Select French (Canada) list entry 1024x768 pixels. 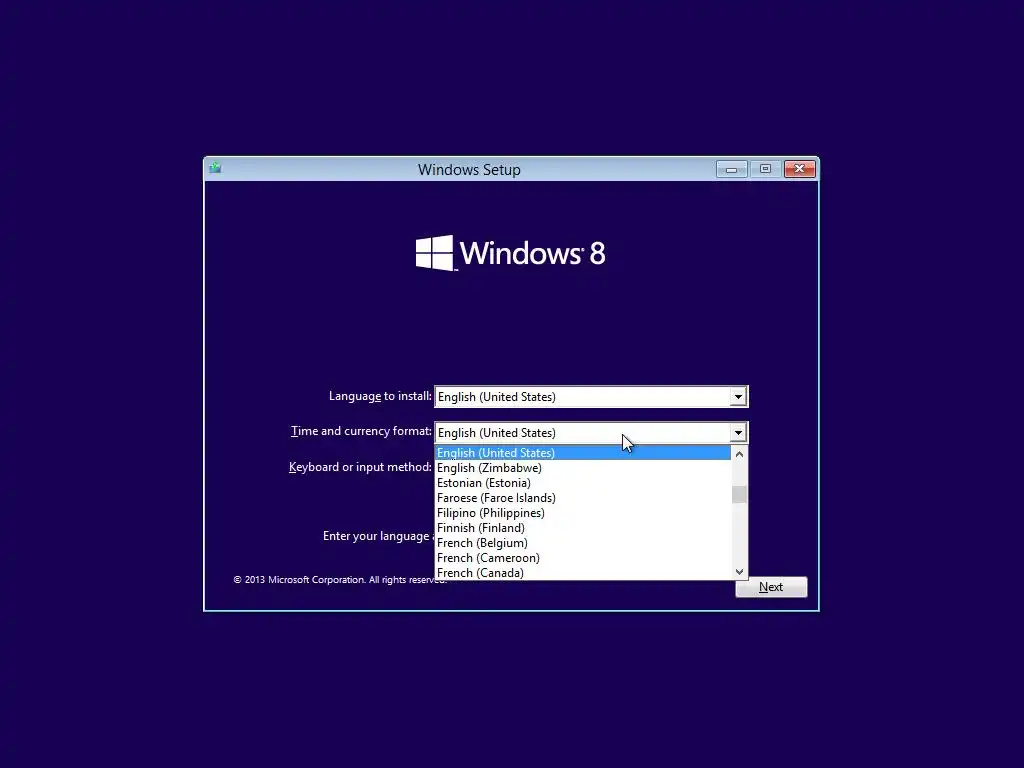tap(583, 572)
